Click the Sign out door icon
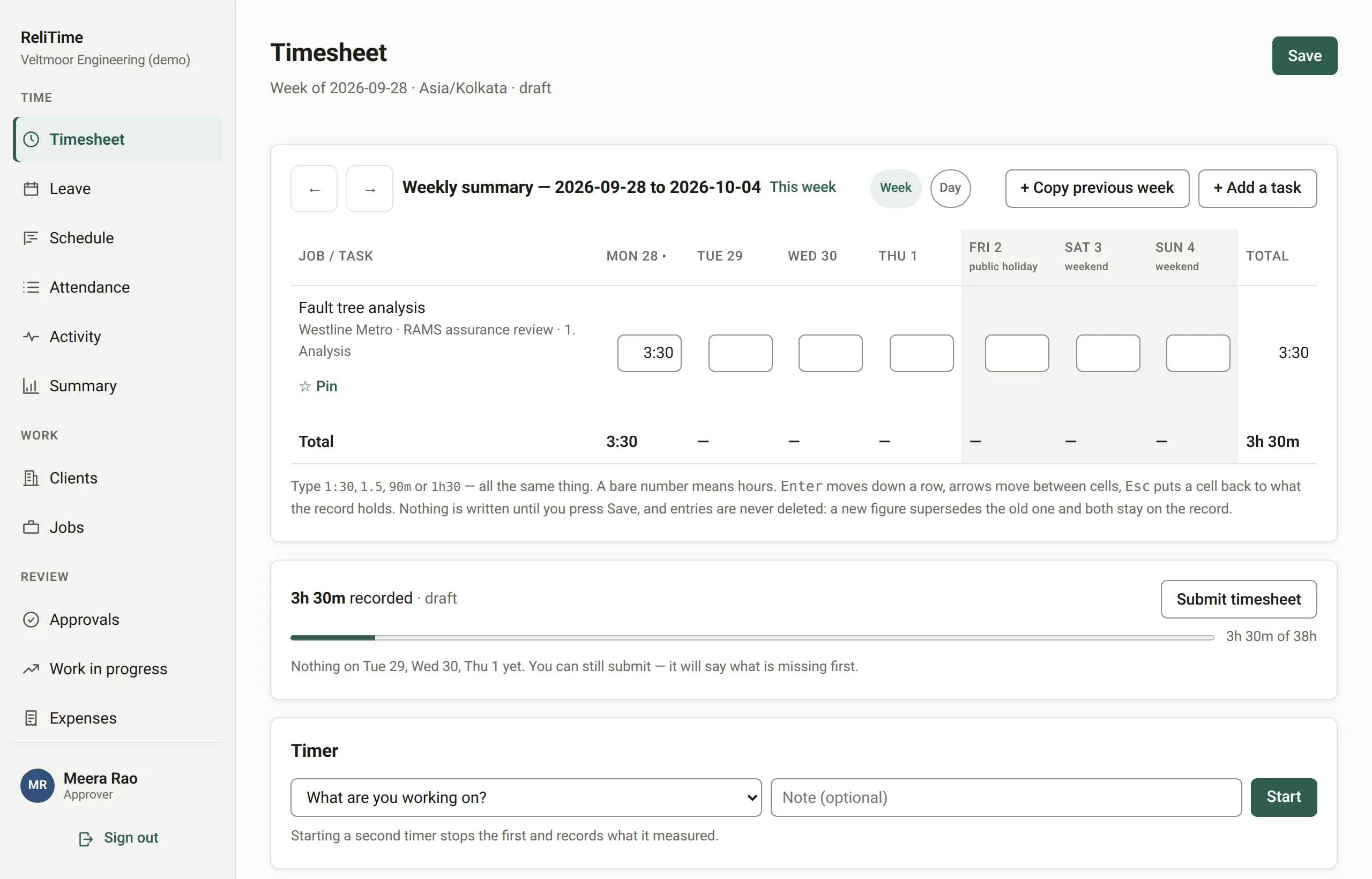 pyautogui.click(x=86, y=838)
